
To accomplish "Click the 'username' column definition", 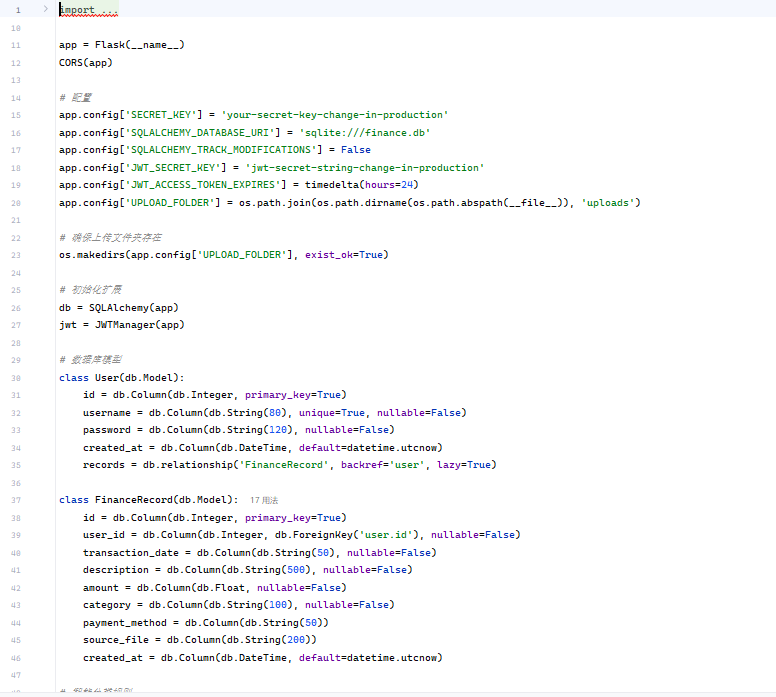I will click(275, 413).
